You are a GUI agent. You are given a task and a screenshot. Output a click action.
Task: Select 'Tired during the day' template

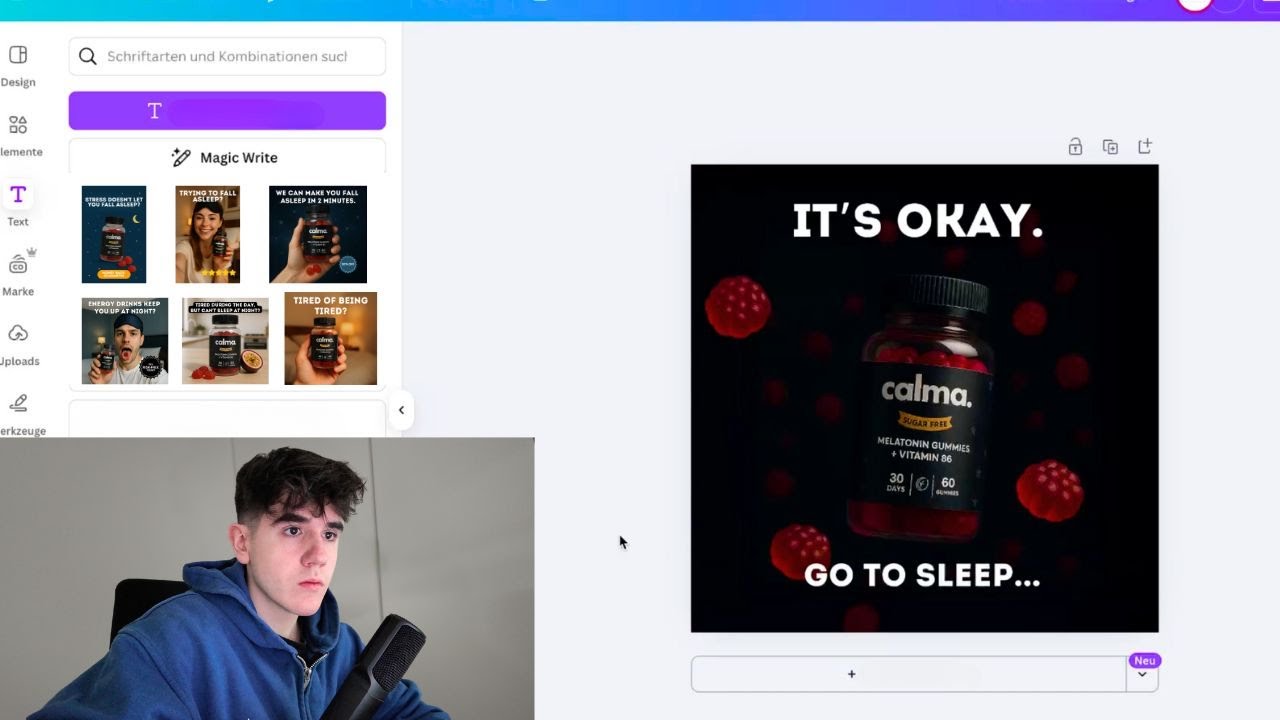pos(225,341)
